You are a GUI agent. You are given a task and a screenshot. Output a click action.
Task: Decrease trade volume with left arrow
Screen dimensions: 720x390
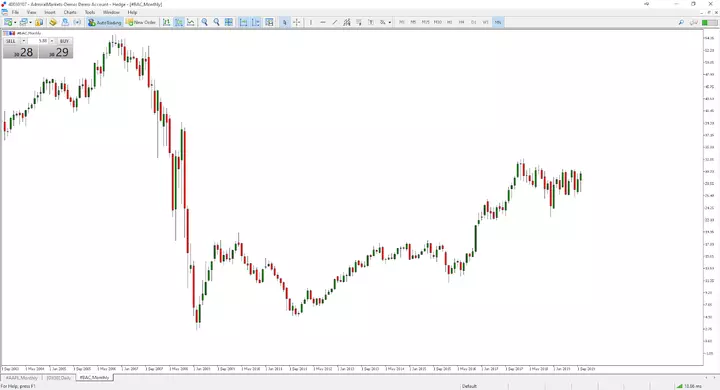(23, 41)
